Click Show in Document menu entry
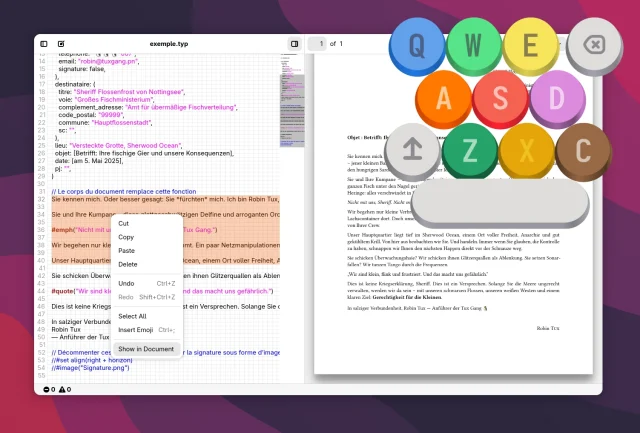 (x=146, y=349)
